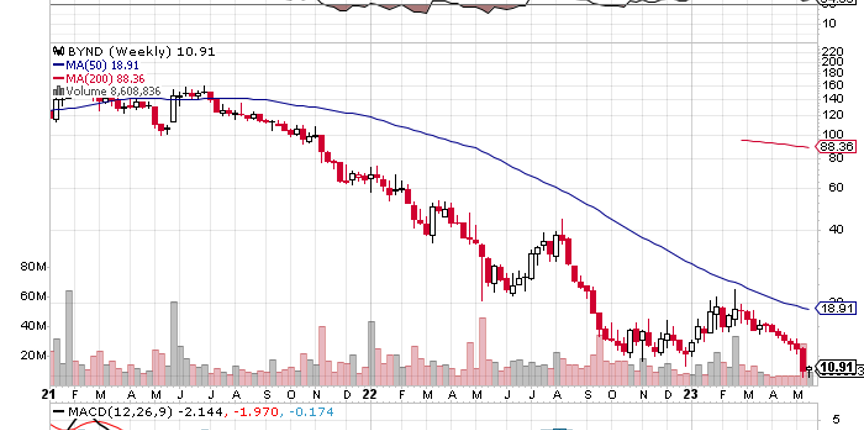Click the red MA(200) line marker
Viewport: 864px width, 430px height.
click(56, 77)
